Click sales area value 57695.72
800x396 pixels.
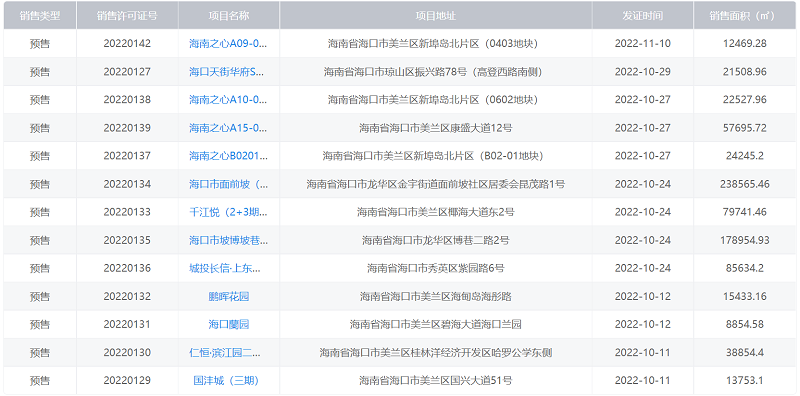pyautogui.click(x=744, y=128)
